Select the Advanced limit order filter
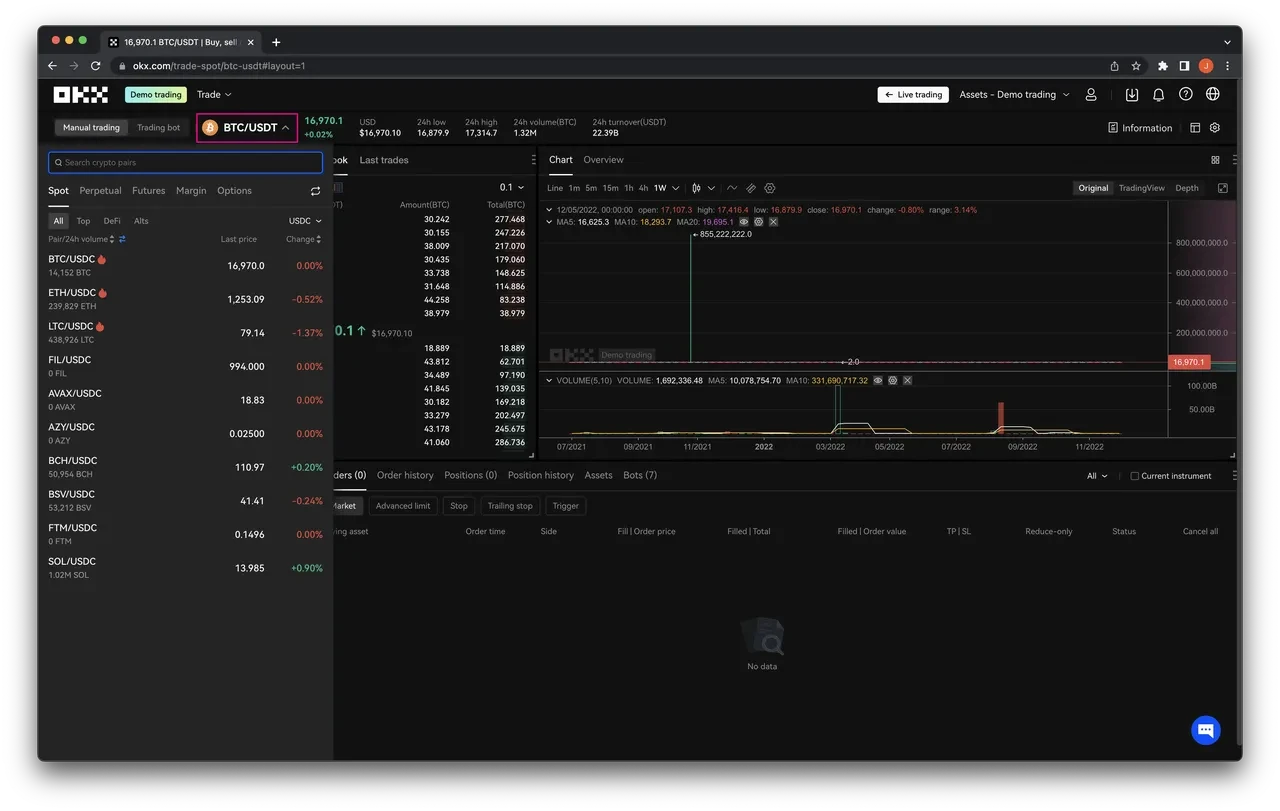This screenshot has height=811, width=1280. [x=403, y=506]
